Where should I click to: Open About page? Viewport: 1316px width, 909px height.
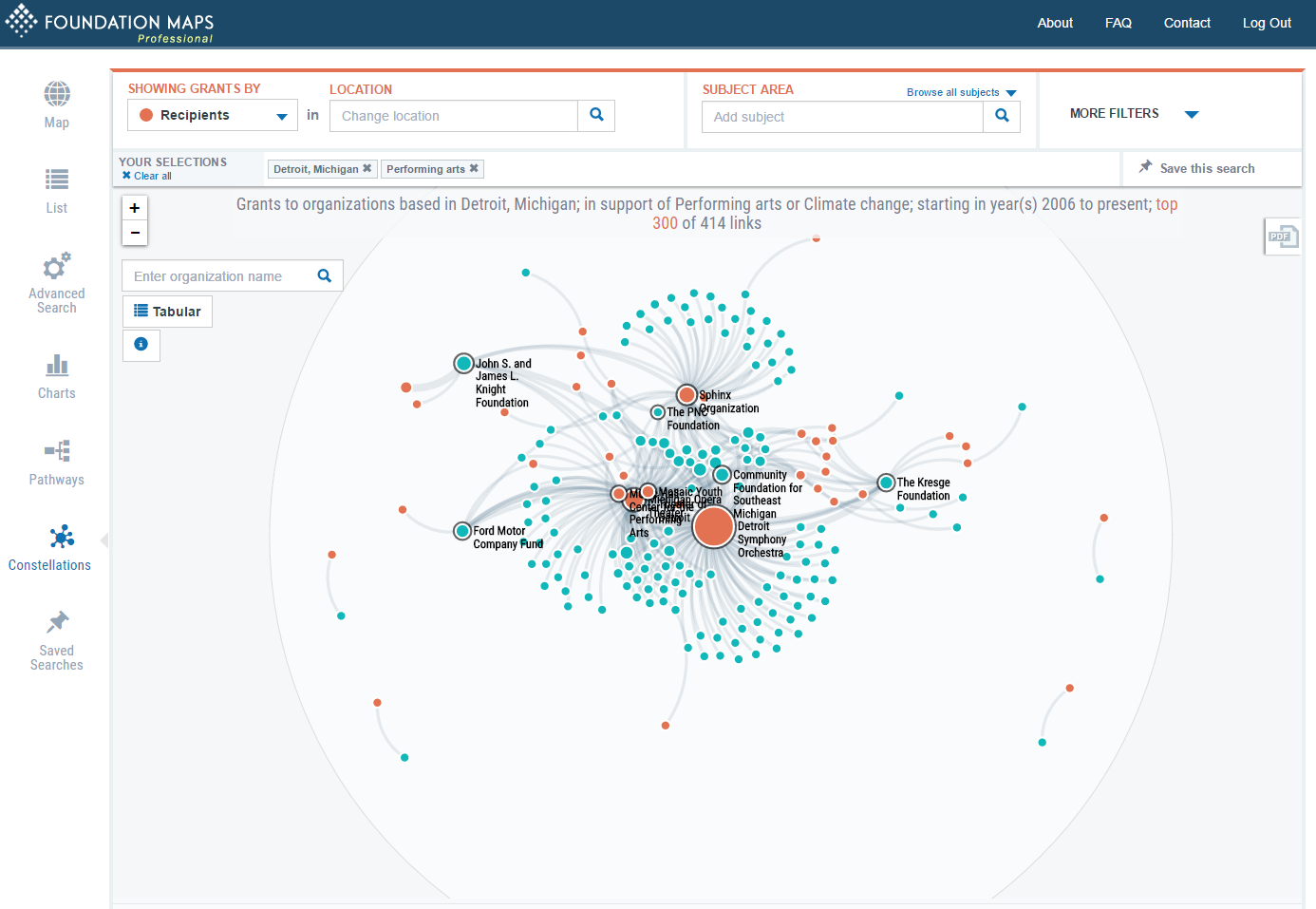1055,23
